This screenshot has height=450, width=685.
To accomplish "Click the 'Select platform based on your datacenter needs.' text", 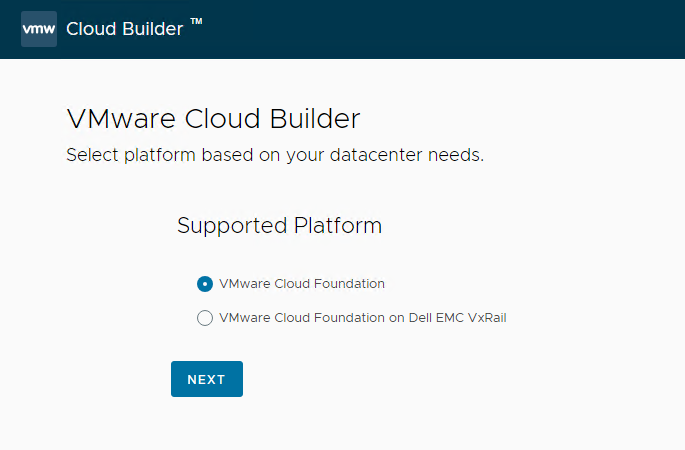I will tap(275, 155).
